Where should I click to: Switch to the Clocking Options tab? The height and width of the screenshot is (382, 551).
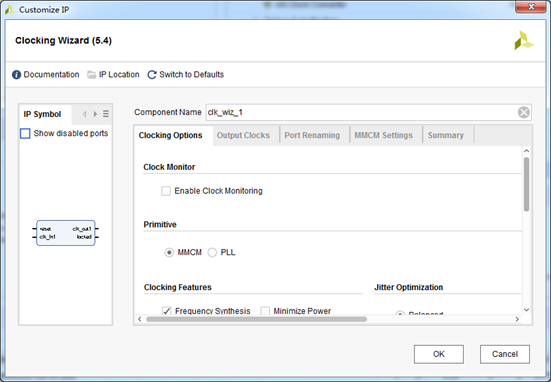pyautogui.click(x=170, y=135)
